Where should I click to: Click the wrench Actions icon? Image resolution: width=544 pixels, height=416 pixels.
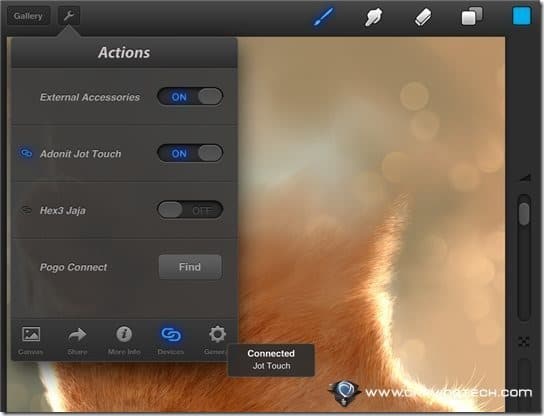click(69, 16)
